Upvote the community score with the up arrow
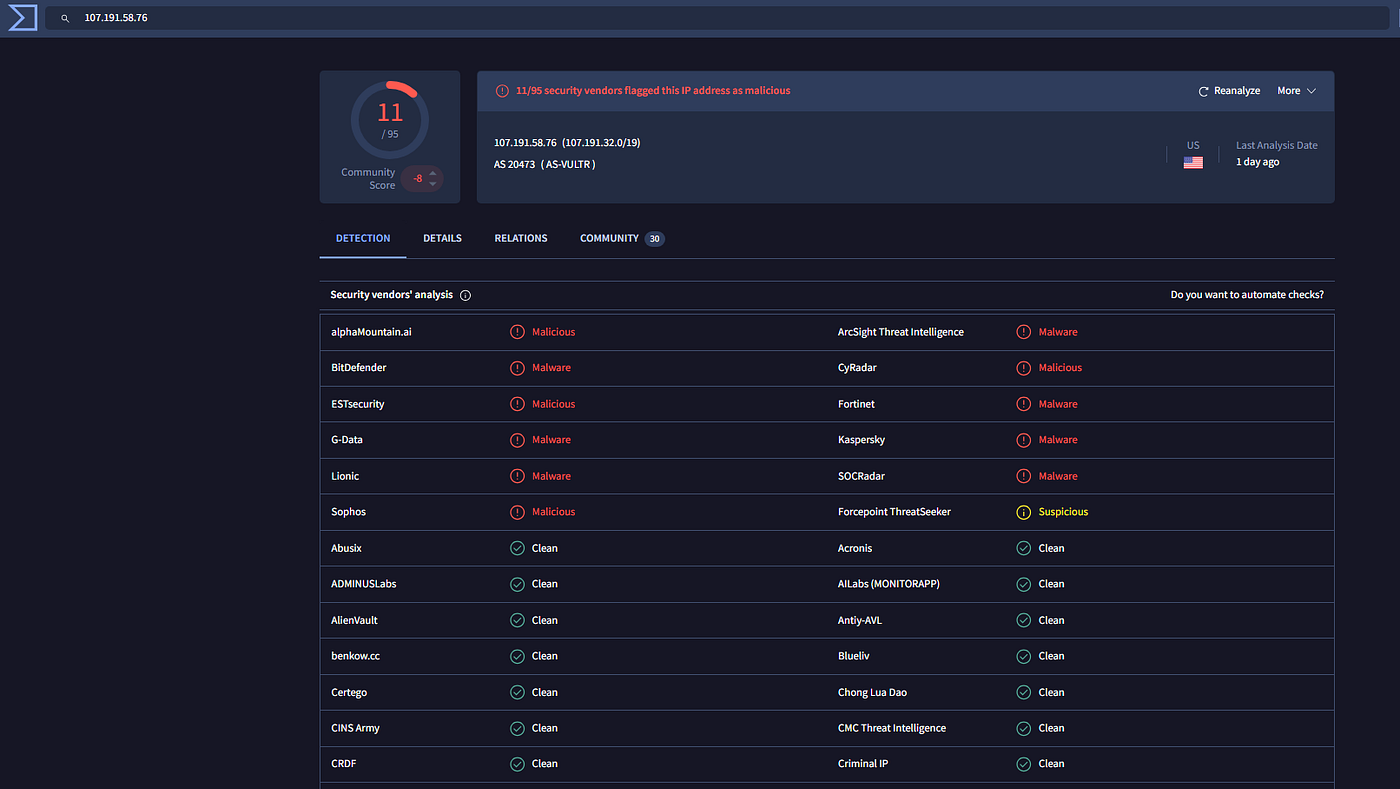Image resolution: width=1400 pixels, height=789 pixels. (433, 173)
